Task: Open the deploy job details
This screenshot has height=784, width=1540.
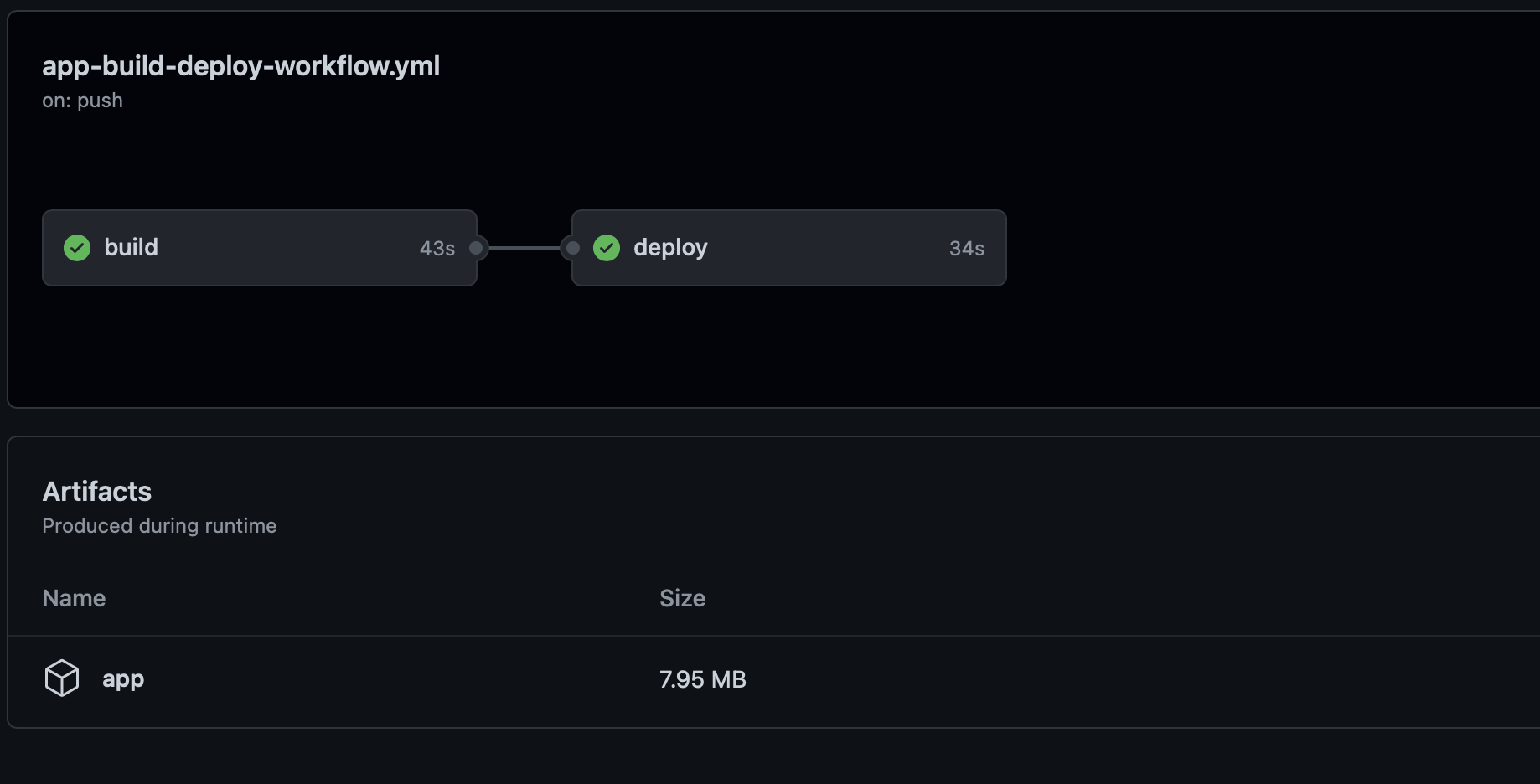Action: (x=670, y=248)
